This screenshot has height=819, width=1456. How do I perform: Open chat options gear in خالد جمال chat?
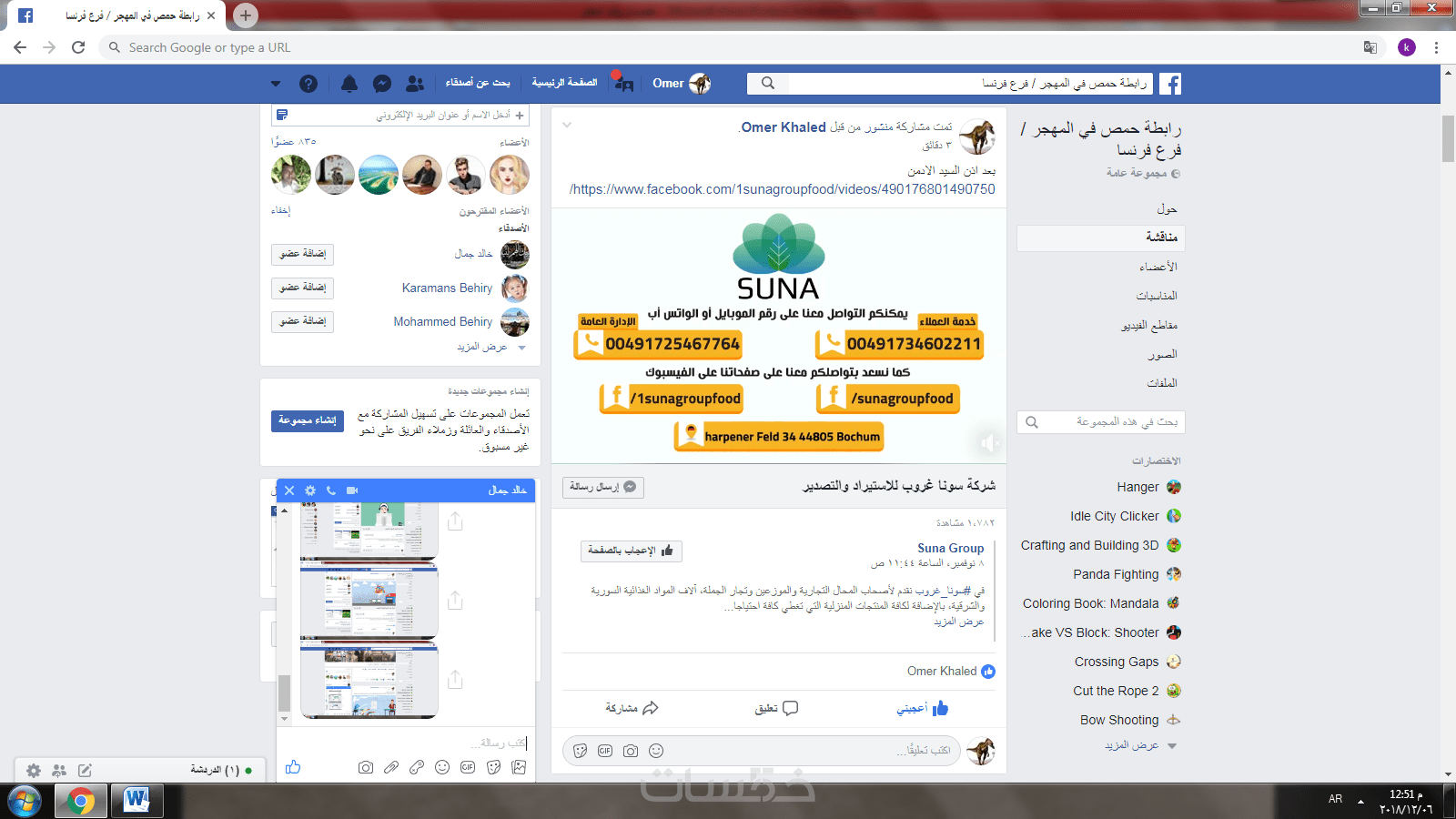310,490
